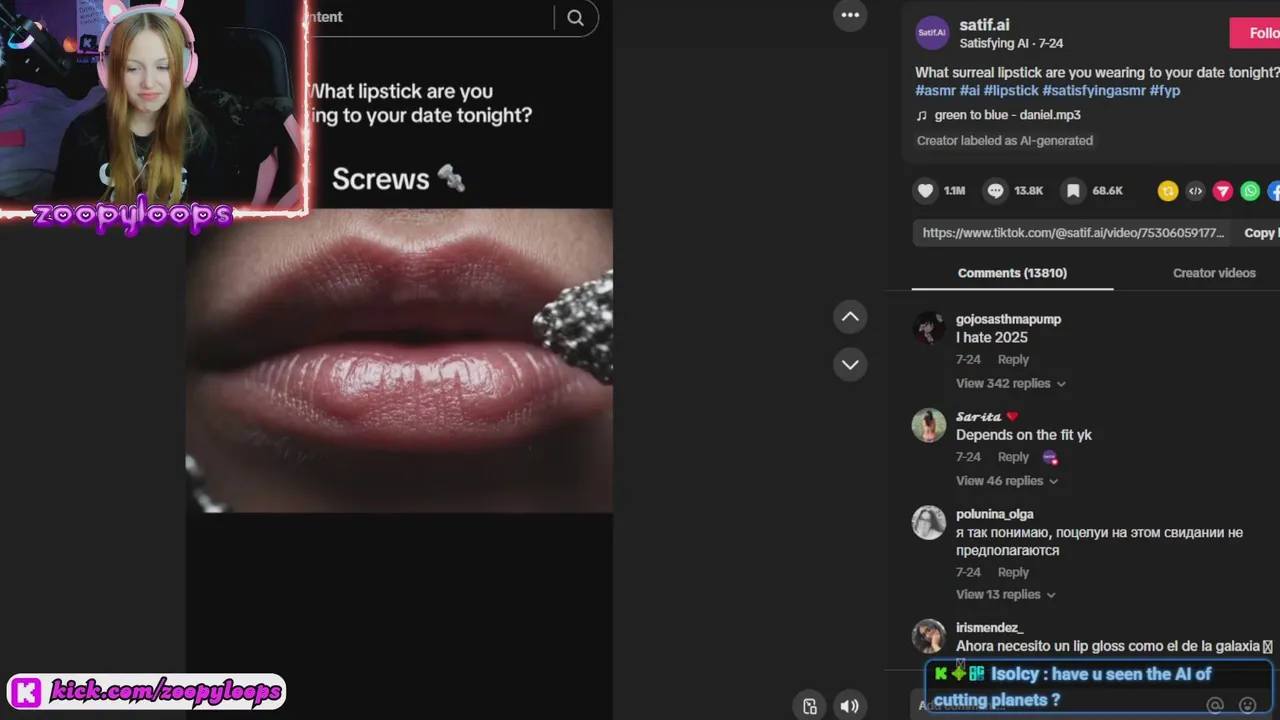Screen dimensions: 1280x720
Task: Like the video with heart icon
Action: coord(926,190)
